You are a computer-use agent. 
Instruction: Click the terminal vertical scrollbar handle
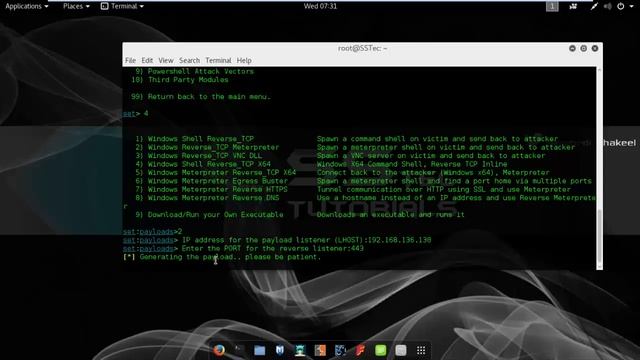point(599,237)
